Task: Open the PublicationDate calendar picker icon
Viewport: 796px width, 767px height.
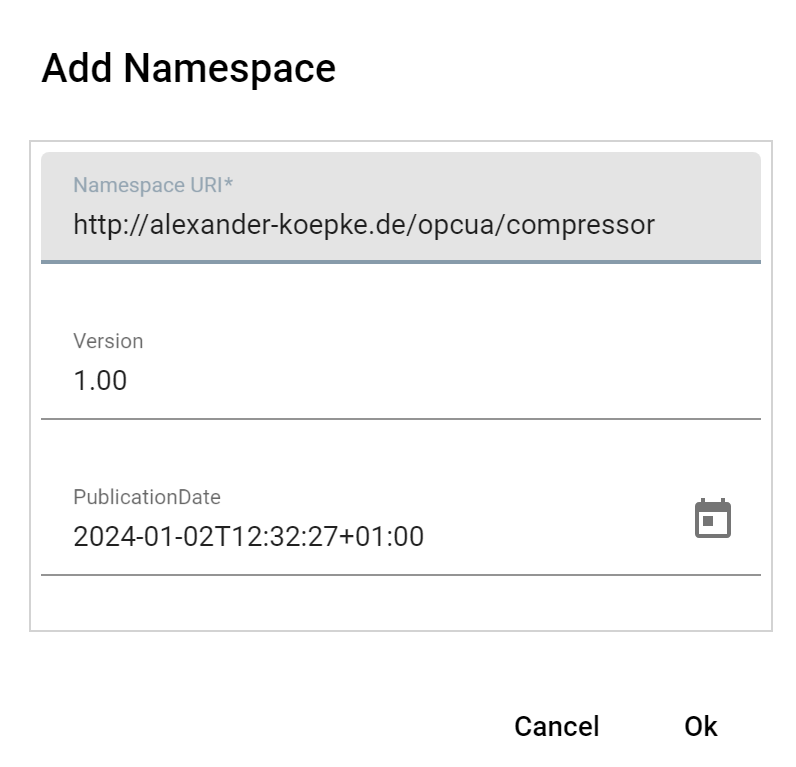Action: pos(712,518)
